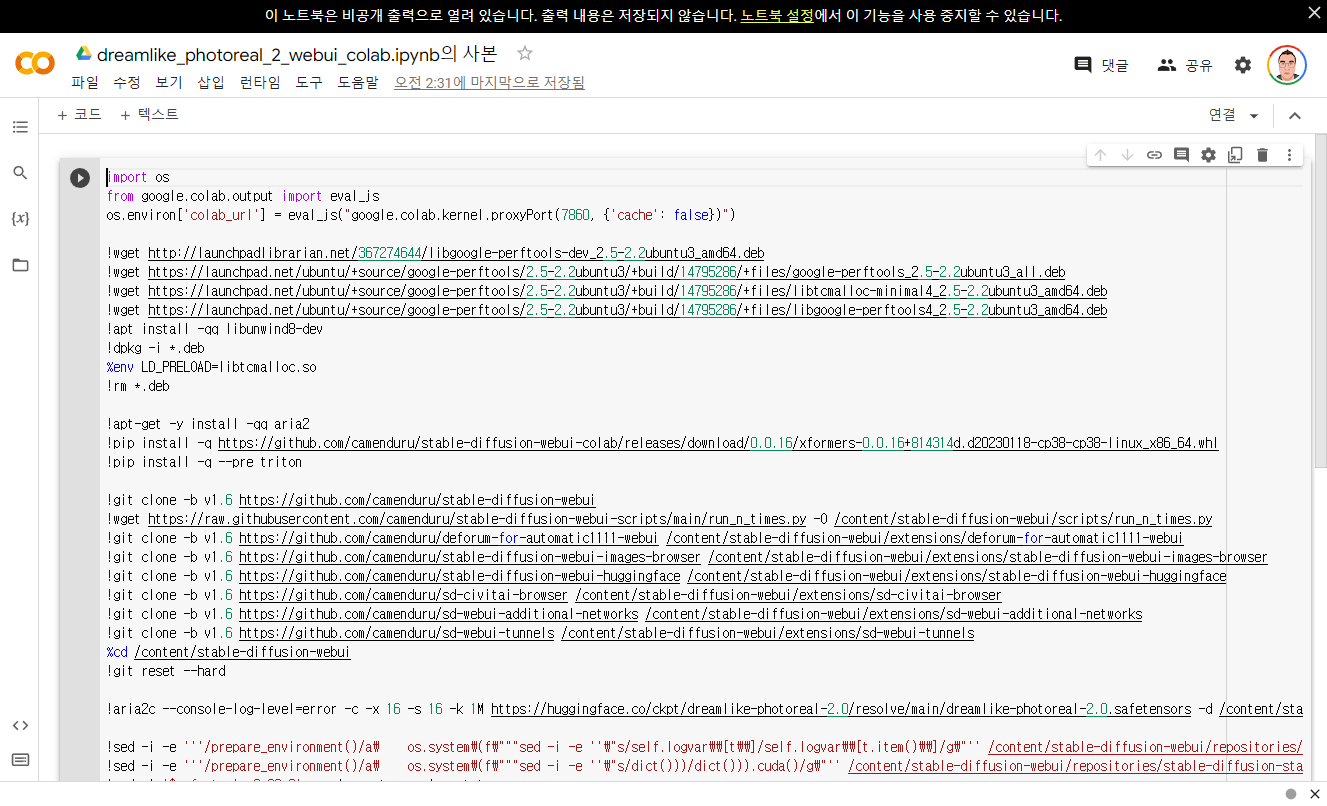Open the xformers wheel GitHub link
Viewport: 1327px width, 806px height.
point(718,443)
